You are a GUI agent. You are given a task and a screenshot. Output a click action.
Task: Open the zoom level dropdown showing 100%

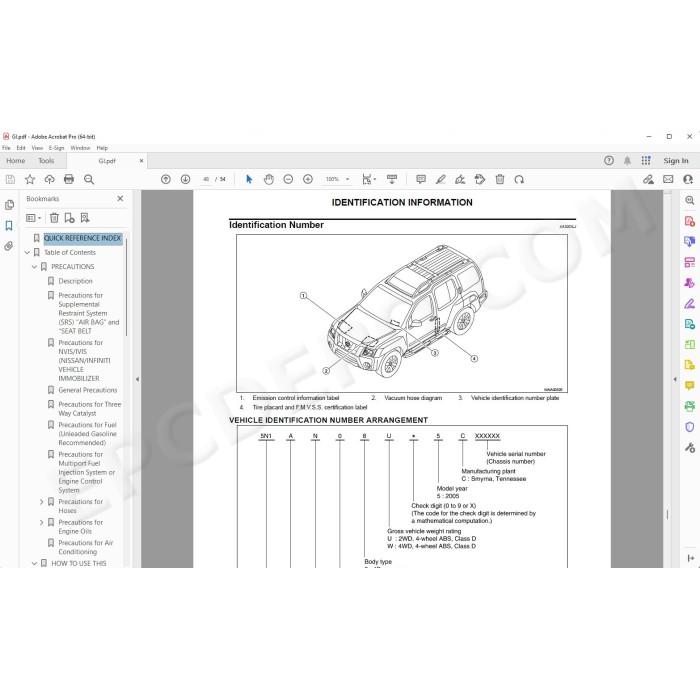[x=337, y=179]
